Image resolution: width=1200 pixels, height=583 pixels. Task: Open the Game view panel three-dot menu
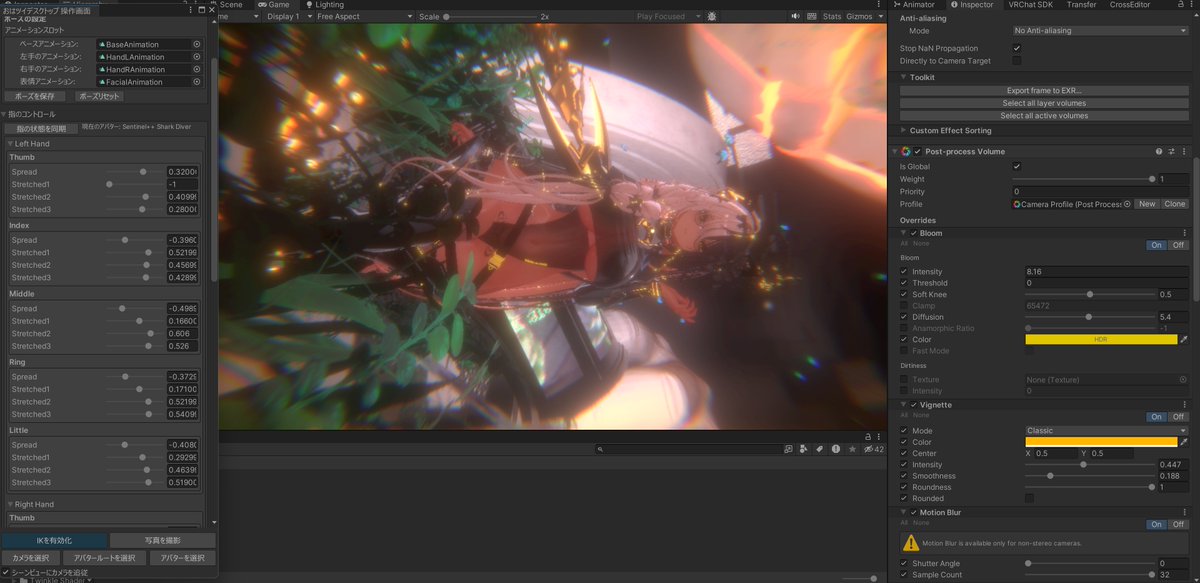coord(881,5)
